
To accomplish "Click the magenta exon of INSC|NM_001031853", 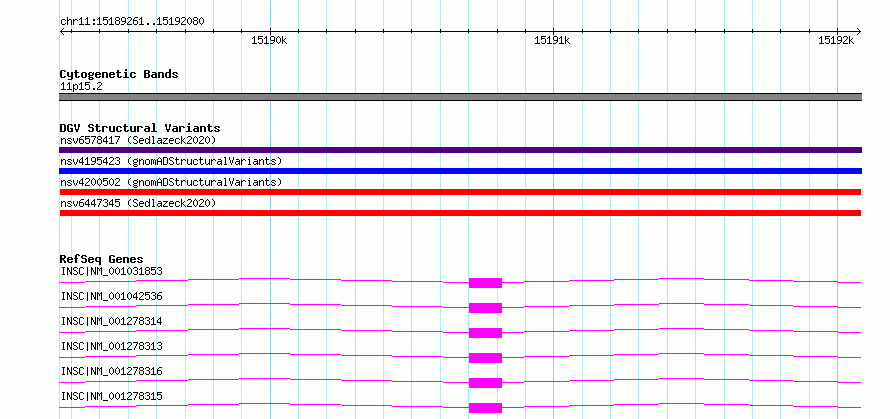I will [x=485, y=283].
